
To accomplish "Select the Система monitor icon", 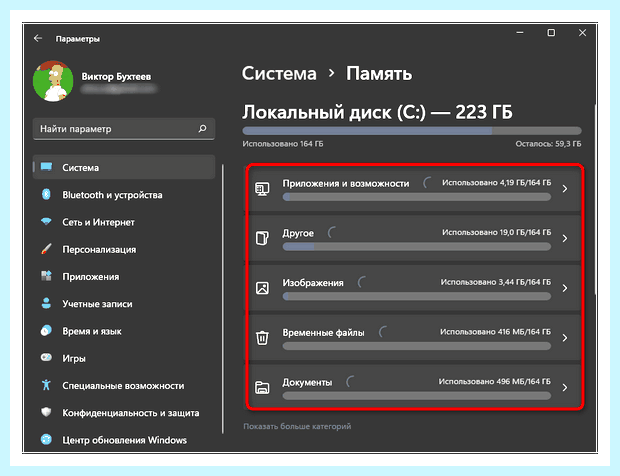I will (46, 167).
